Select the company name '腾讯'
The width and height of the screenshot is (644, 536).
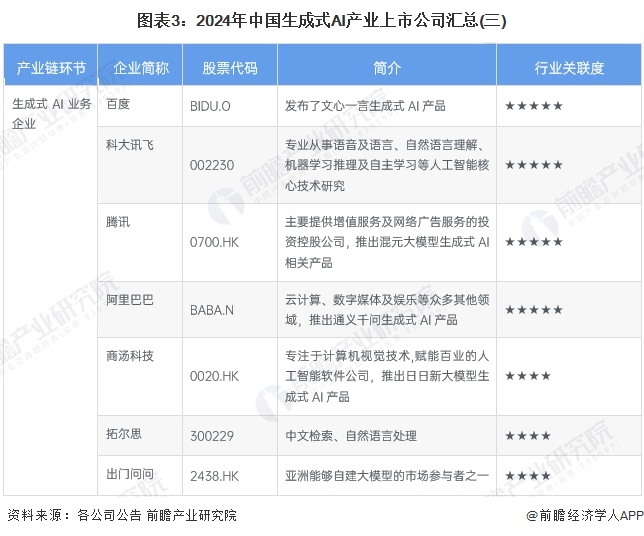[118, 222]
